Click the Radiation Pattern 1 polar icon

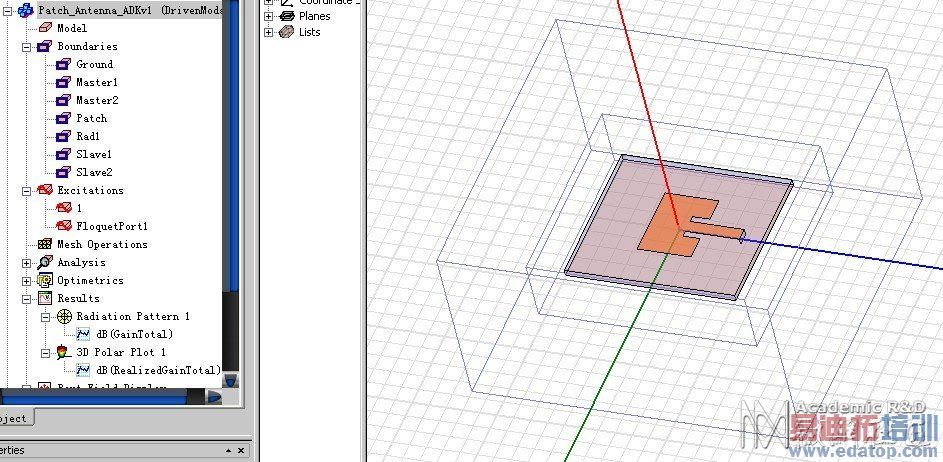64,316
